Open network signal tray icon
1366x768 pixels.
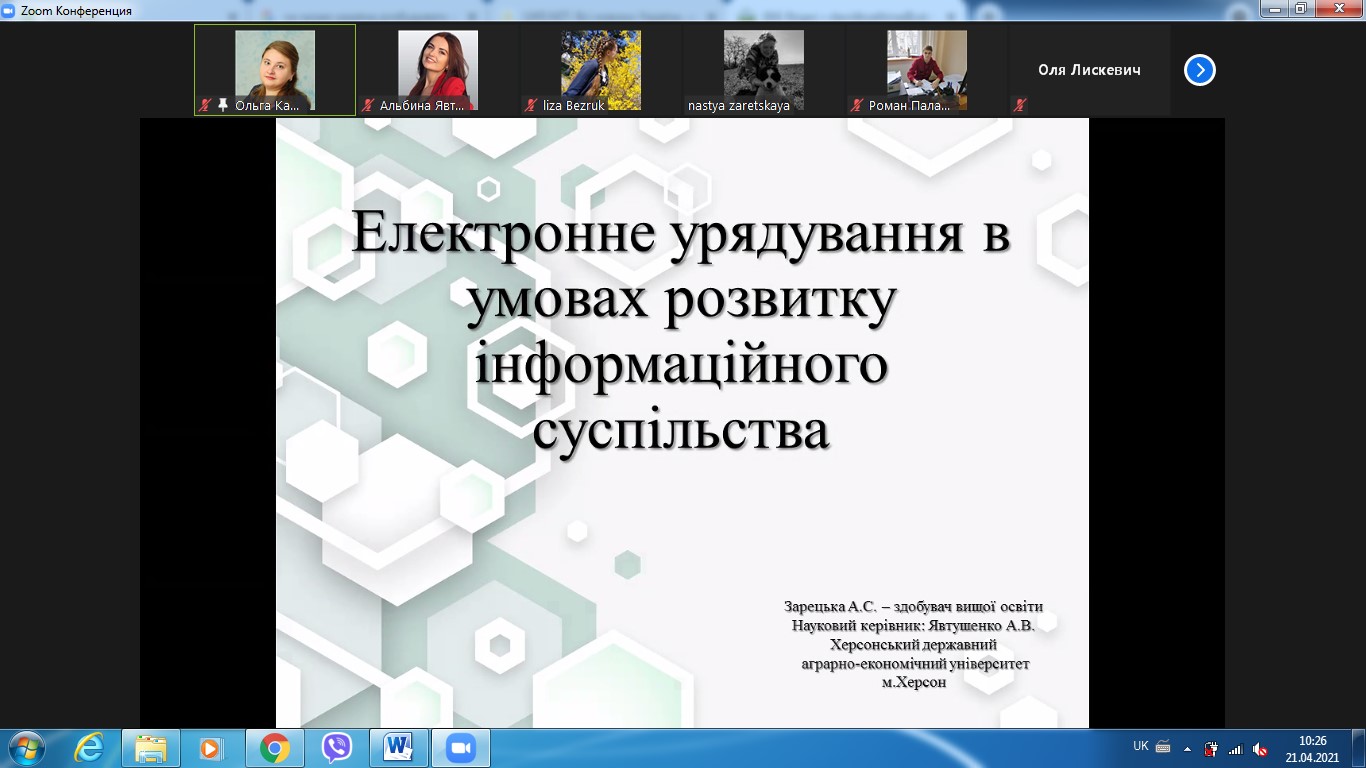point(1236,748)
